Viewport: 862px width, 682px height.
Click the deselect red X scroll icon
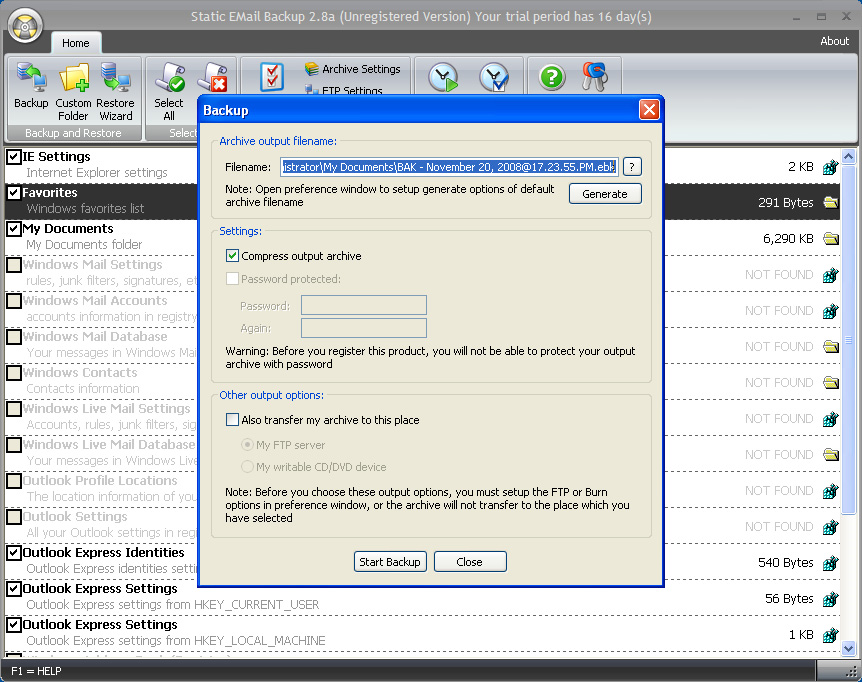[213, 77]
